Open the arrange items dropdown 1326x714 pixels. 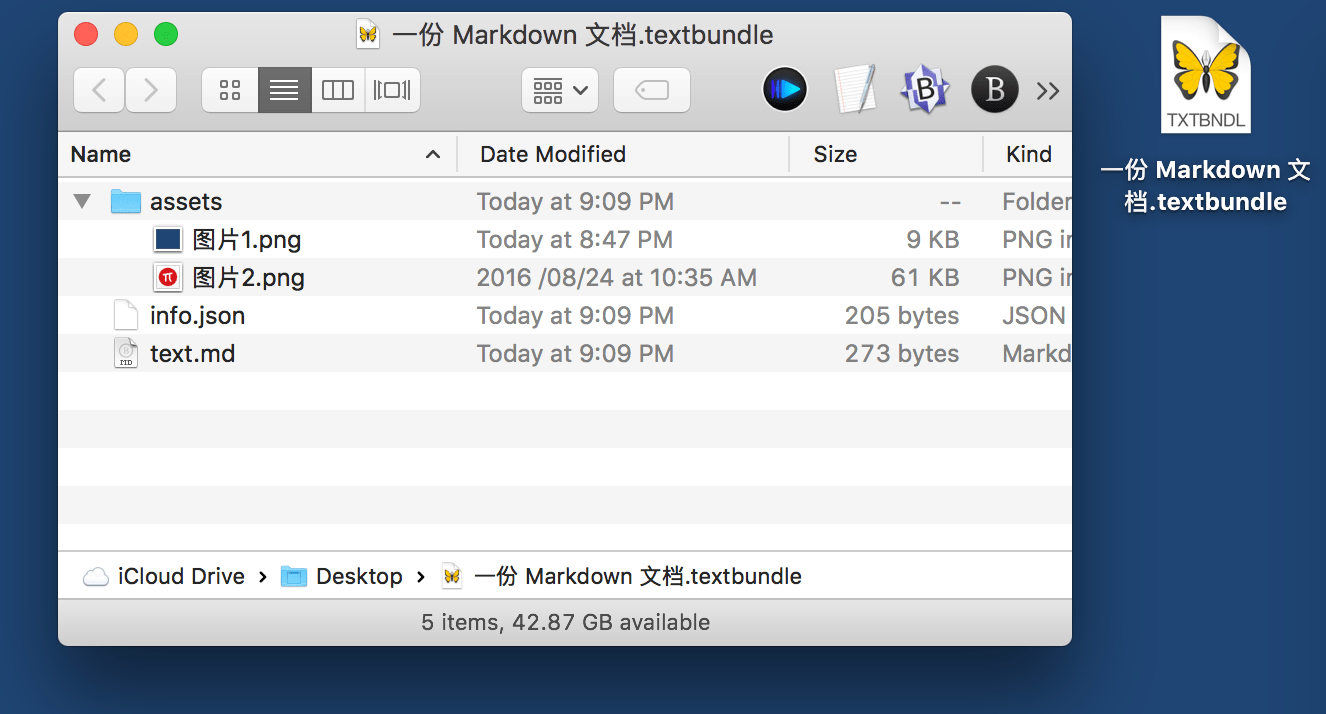pos(560,91)
